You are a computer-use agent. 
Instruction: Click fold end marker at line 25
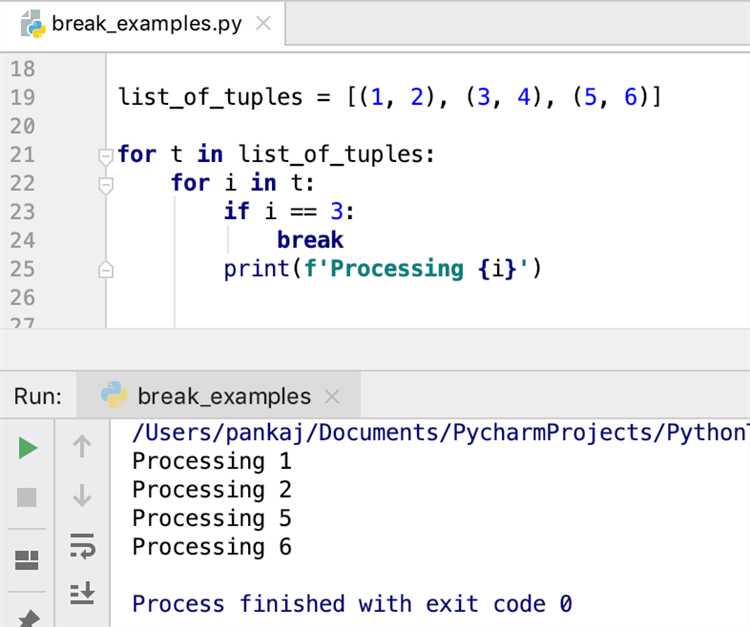point(105,270)
